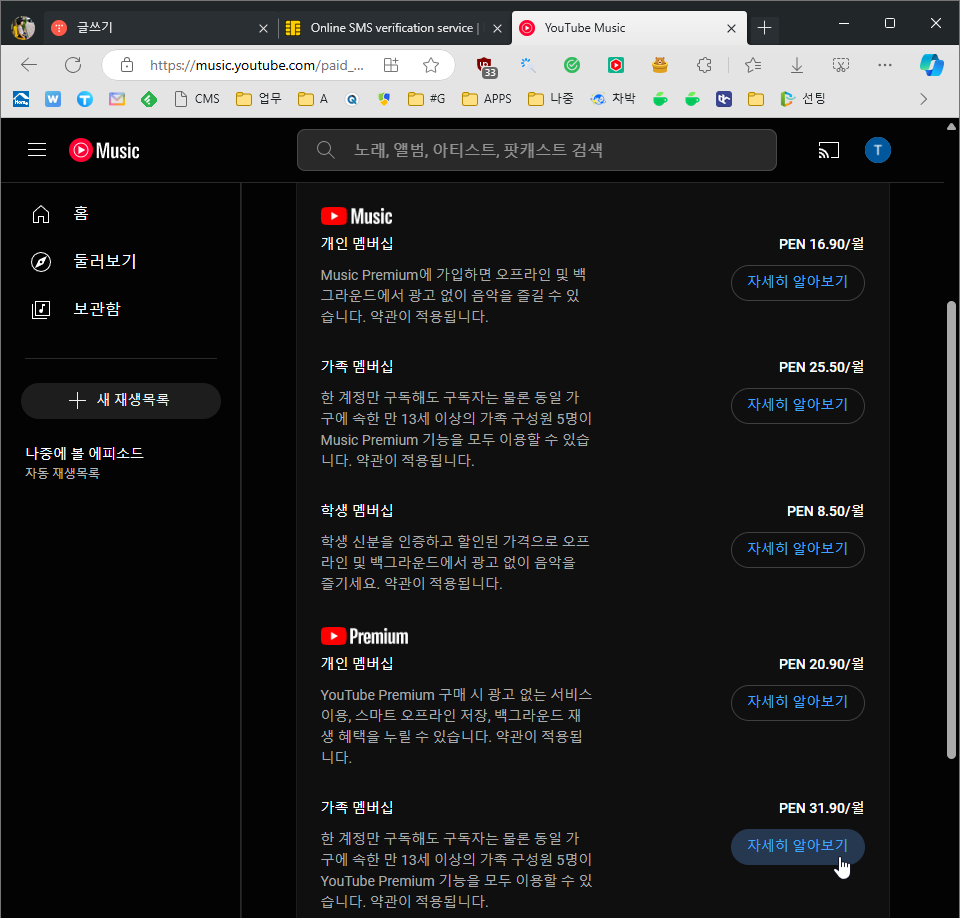Click 자세히 알아보기 for 학생 멤버십
The width and height of the screenshot is (960, 918).
pos(797,549)
